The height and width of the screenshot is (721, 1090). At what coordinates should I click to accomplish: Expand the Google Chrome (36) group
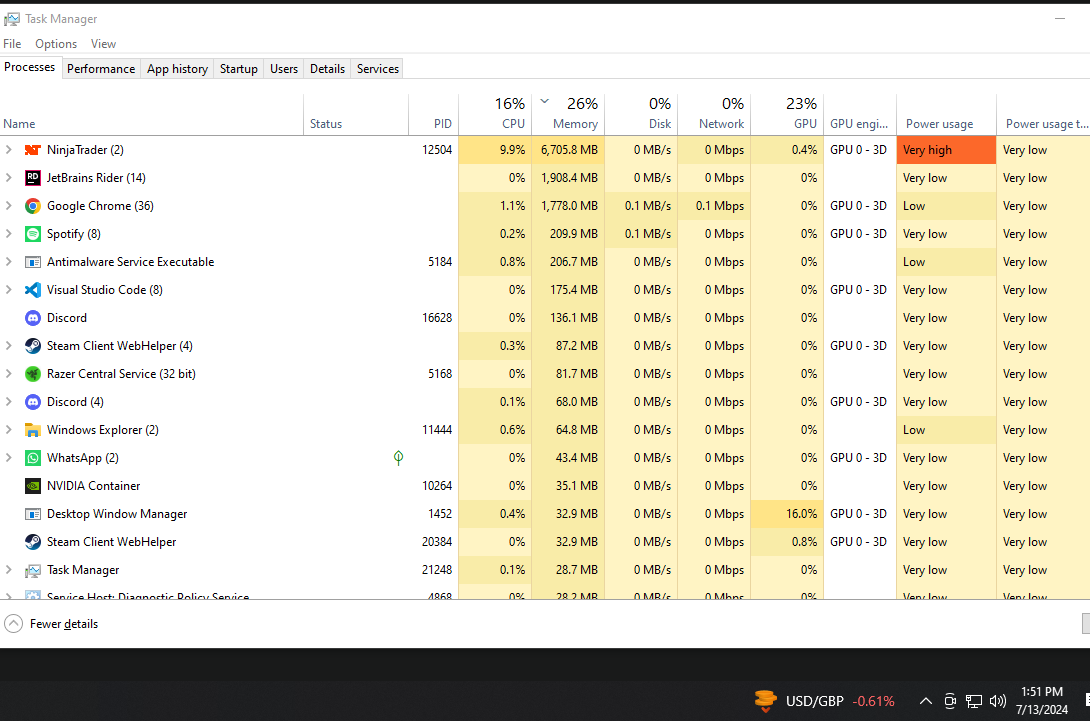[9, 206]
